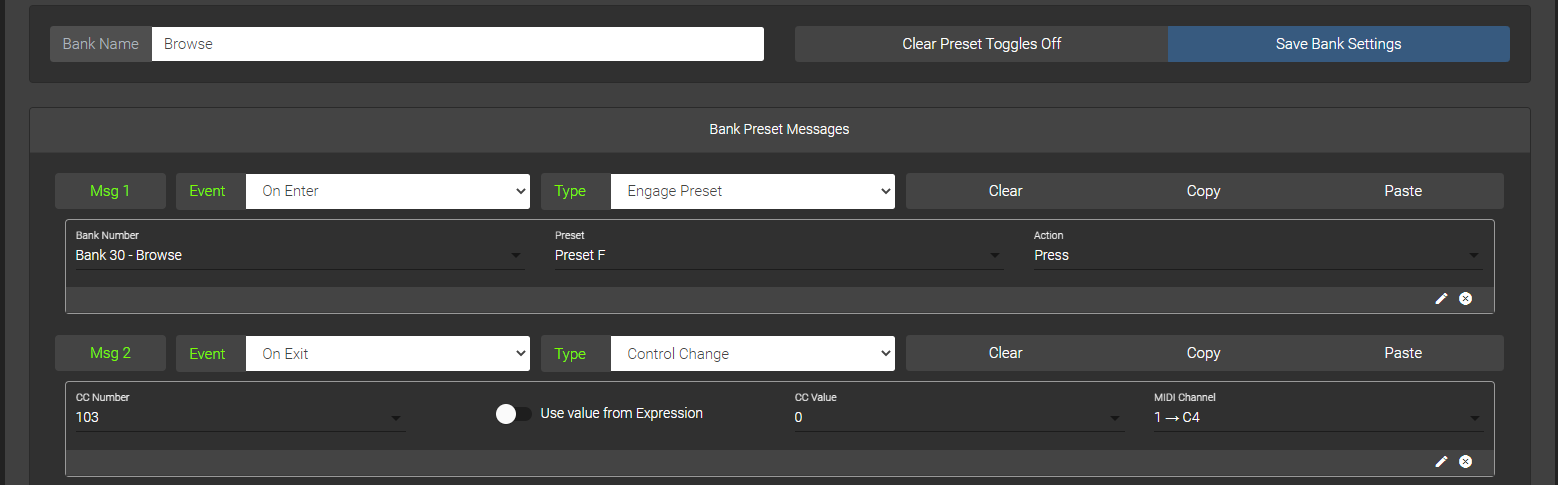Image resolution: width=1558 pixels, height=485 pixels.
Task: Toggle Use value from Expression switch
Action: click(x=513, y=414)
